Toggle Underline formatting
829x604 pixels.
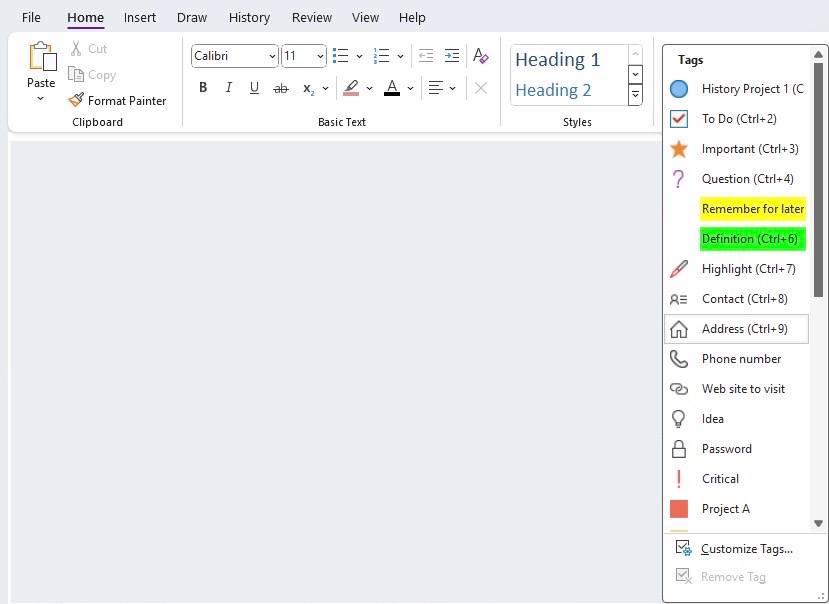(254, 88)
